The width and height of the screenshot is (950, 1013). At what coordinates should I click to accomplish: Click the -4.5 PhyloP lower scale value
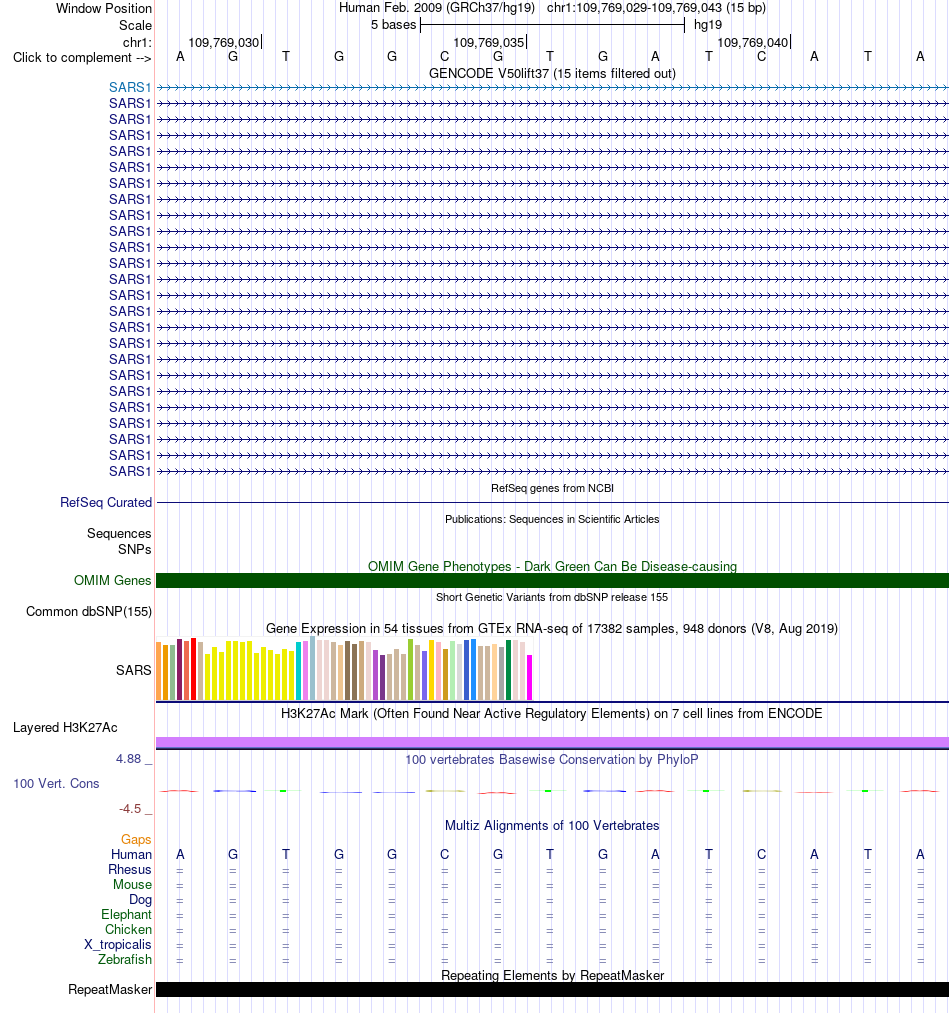pos(130,809)
